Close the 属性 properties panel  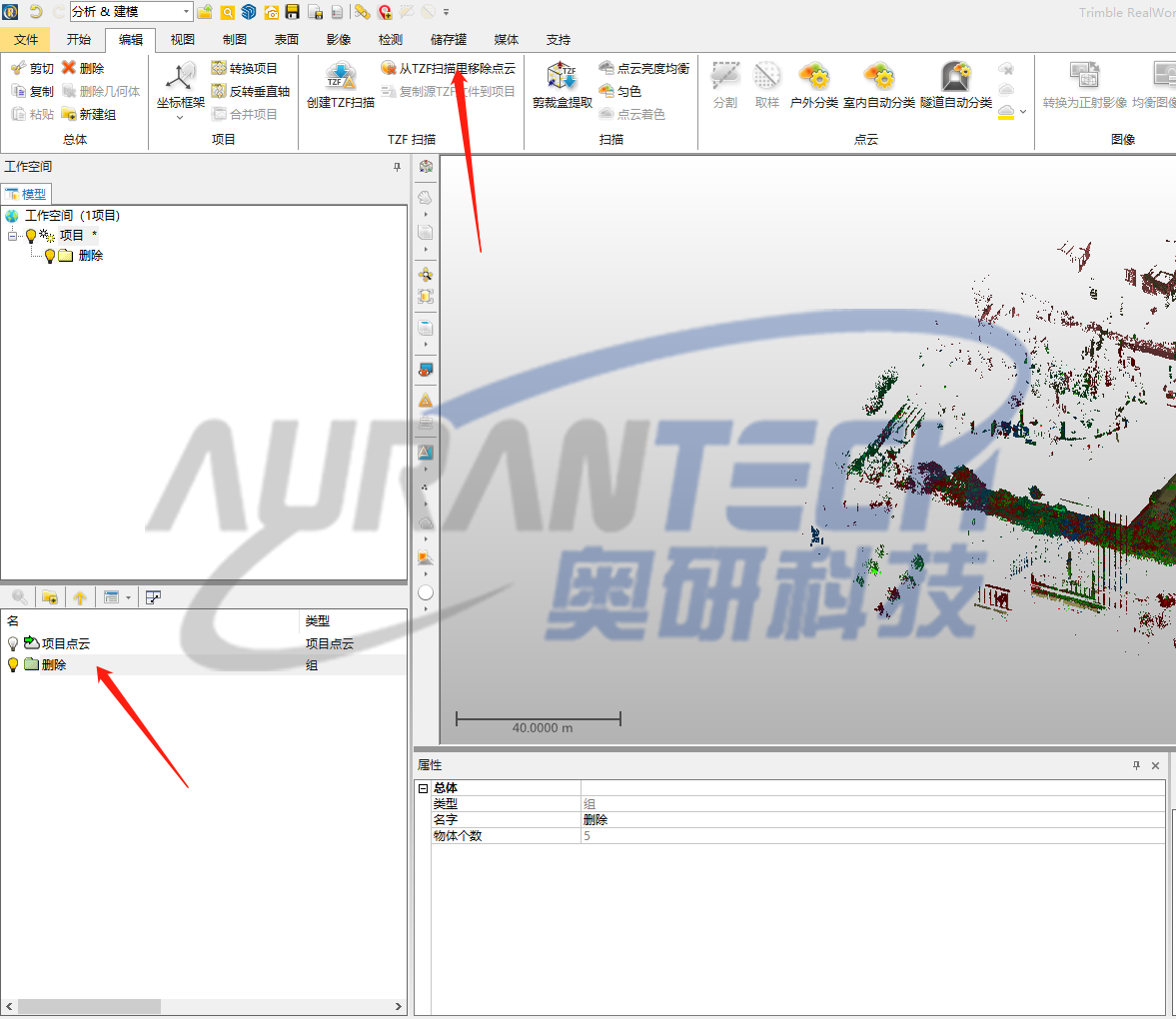tap(1156, 765)
